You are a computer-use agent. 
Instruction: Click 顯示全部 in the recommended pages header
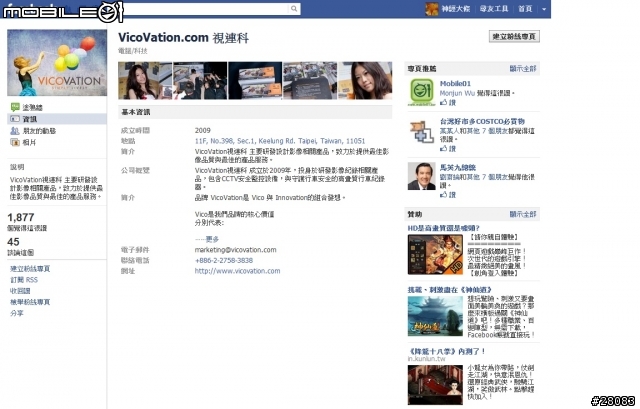[x=523, y=69]
